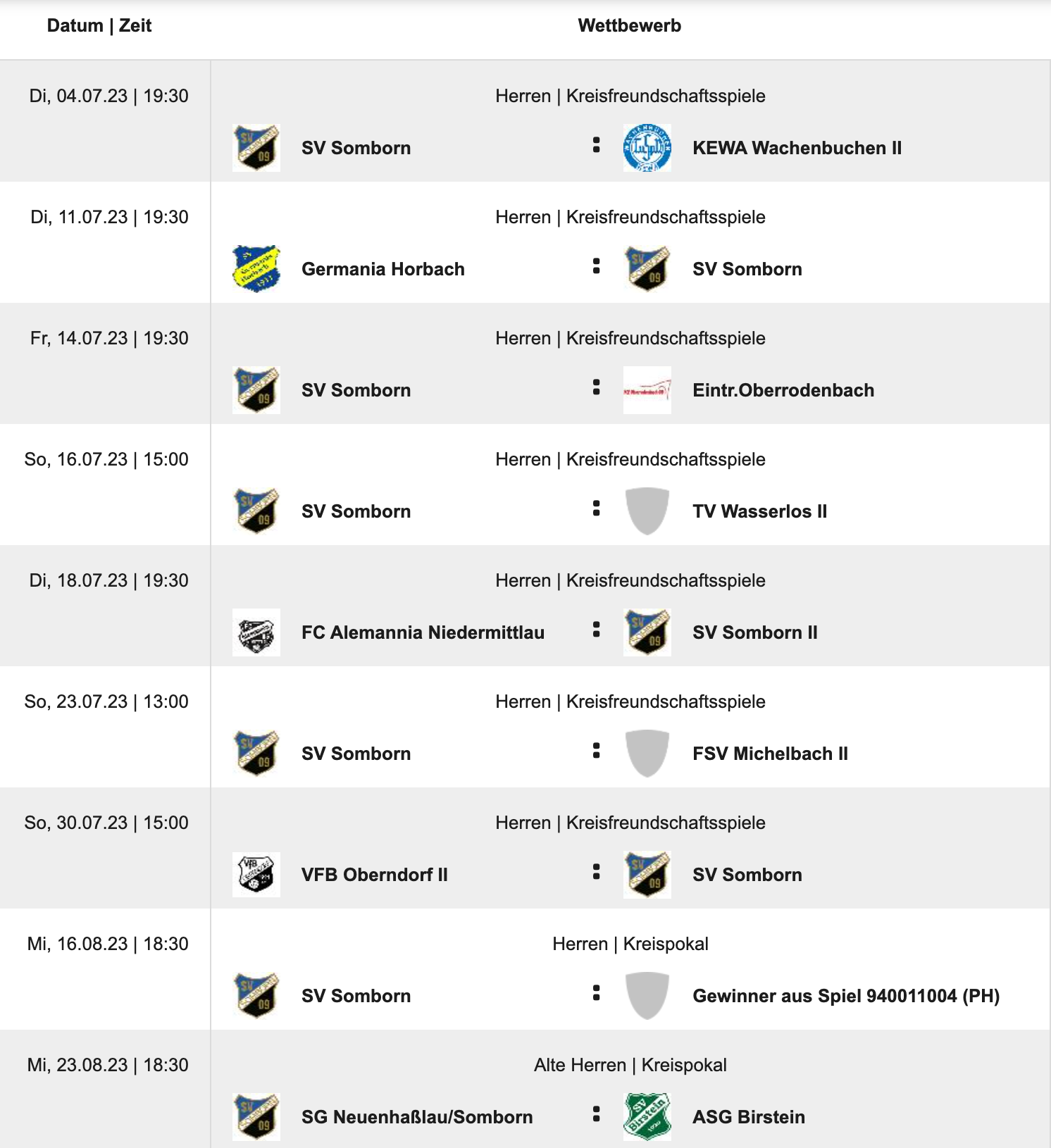Viewport: 1051px width, 1148px height.
Task: Open the Eintr.Oberrodenbach team page
Action: (783, 390)
